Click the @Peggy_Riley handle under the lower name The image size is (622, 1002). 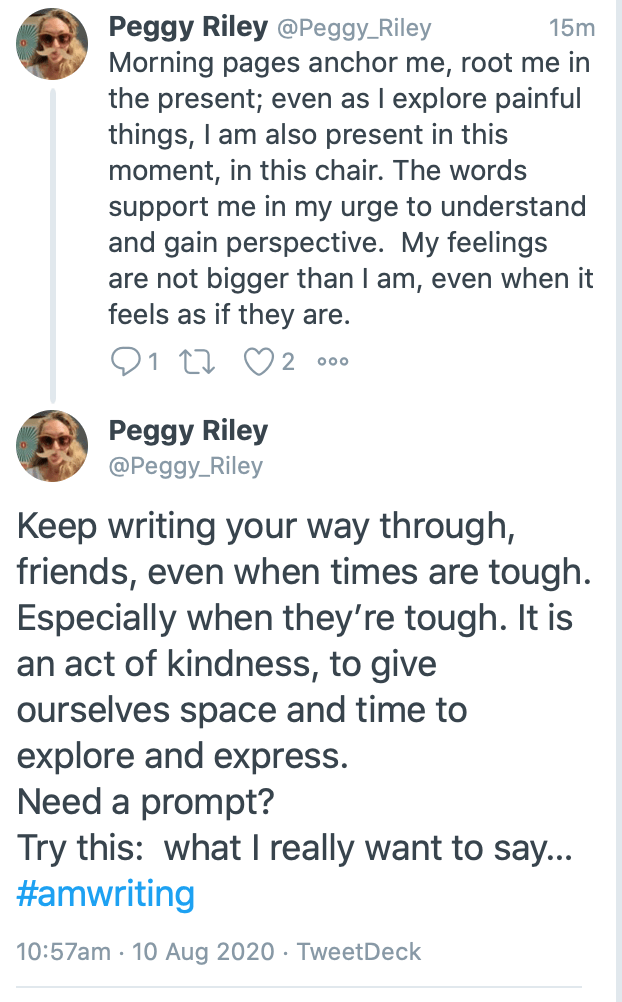click(185, 465)
